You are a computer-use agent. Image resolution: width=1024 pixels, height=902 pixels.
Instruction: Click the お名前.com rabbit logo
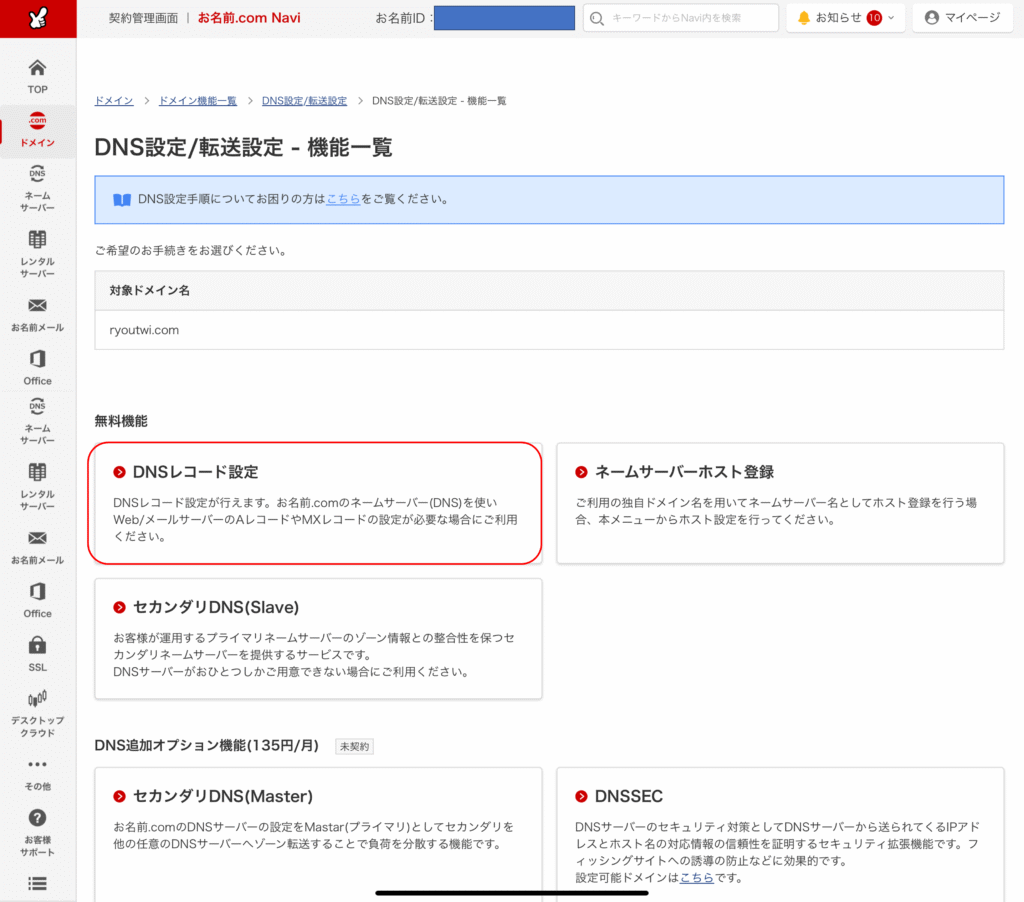click(38, 18)
